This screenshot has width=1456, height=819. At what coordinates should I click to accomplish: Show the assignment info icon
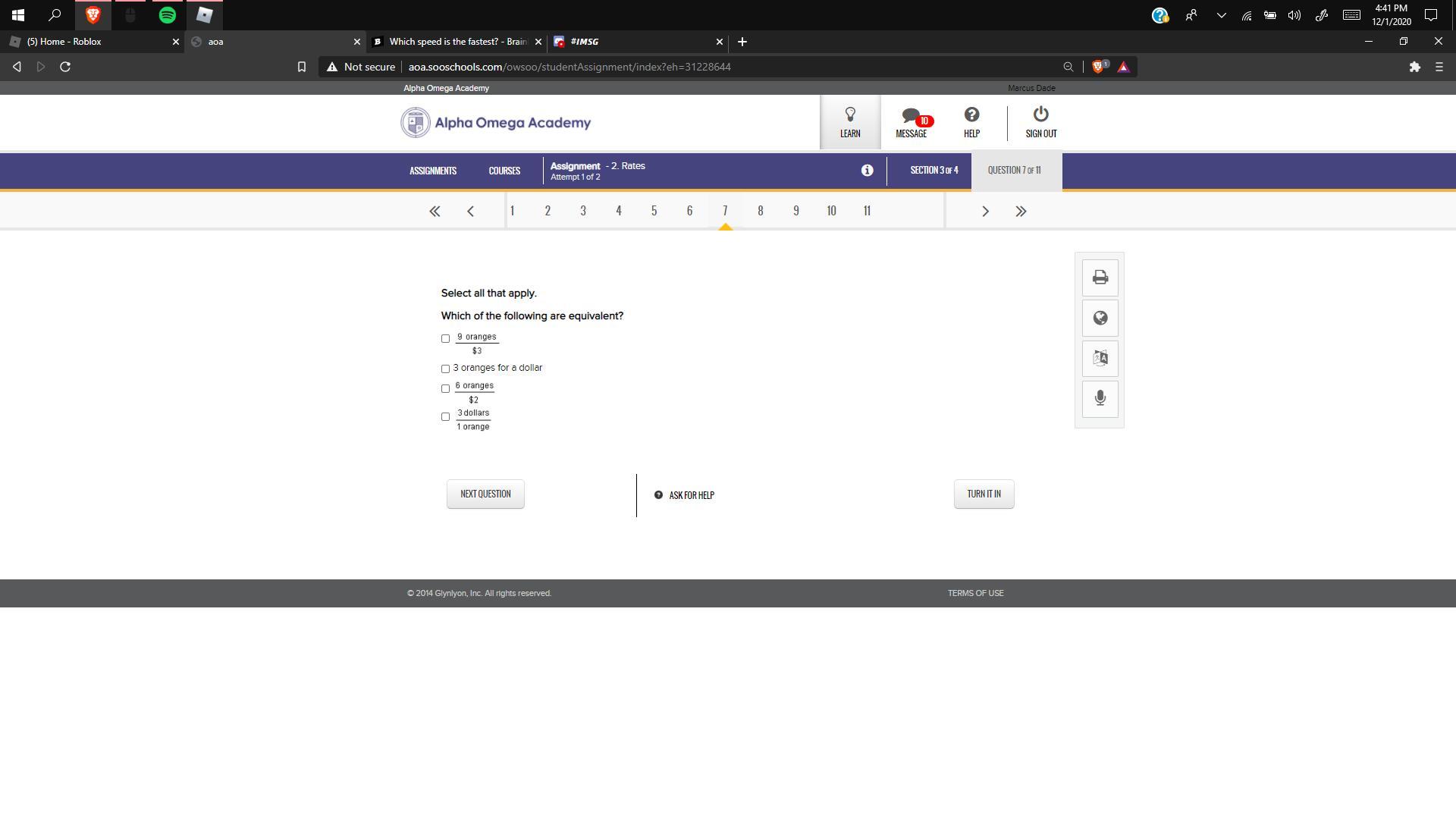pyautogui.click(x=867, y=171)
